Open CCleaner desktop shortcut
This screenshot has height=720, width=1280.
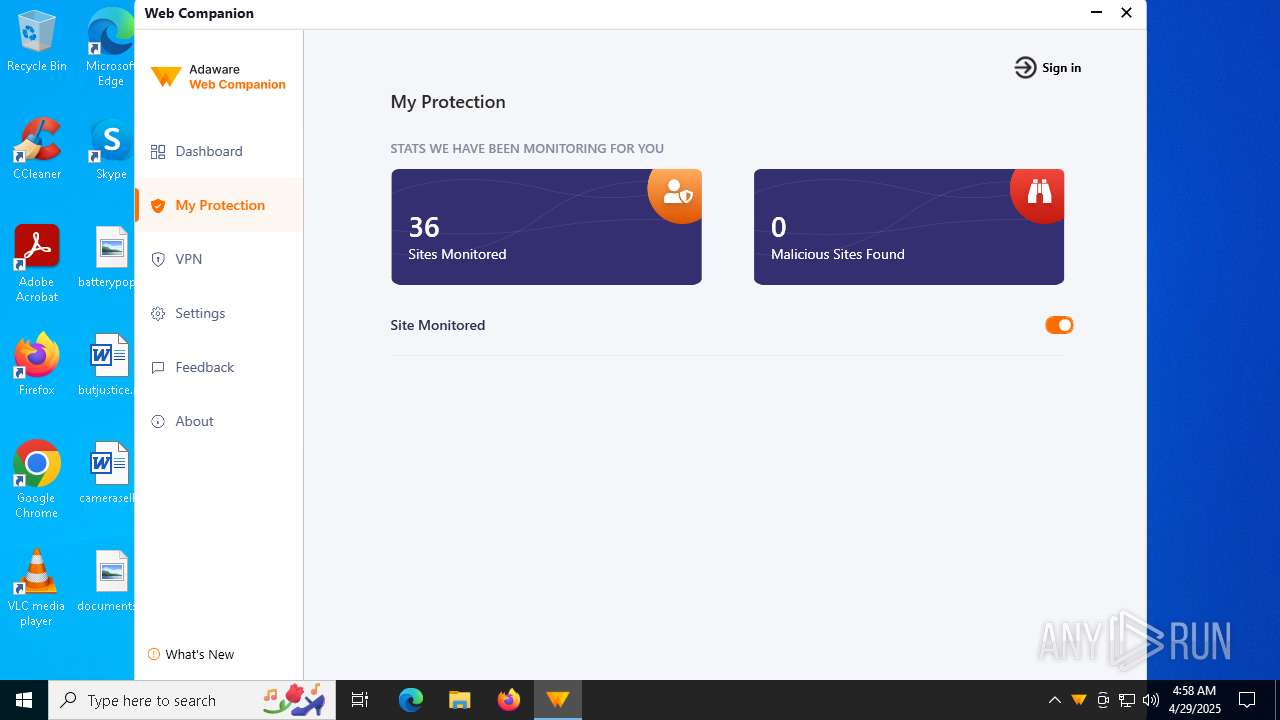[37, 148]
